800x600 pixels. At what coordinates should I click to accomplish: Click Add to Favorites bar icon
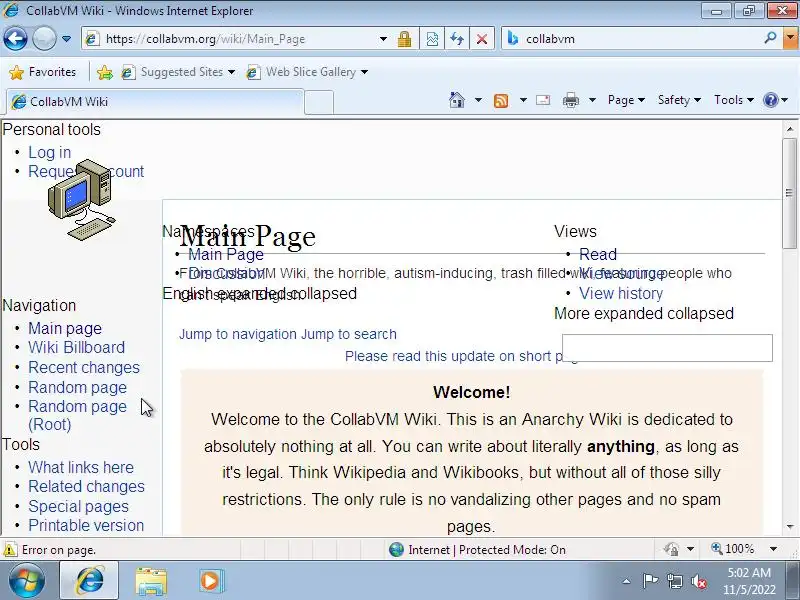[x=105, y=72]
